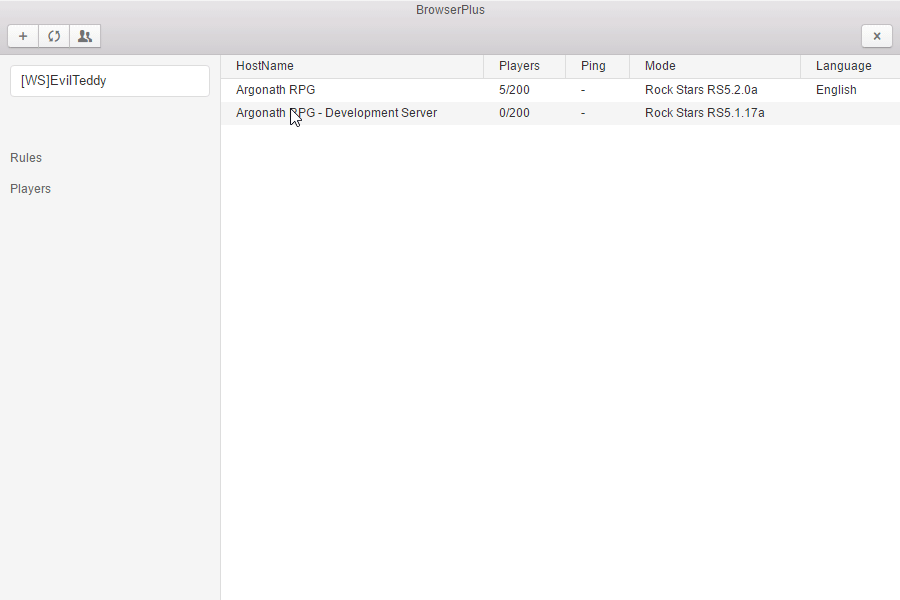This screenshot has height=600, width=900.
Task: Open the Rules section in sidebar
Action: (x=26, y=158)
